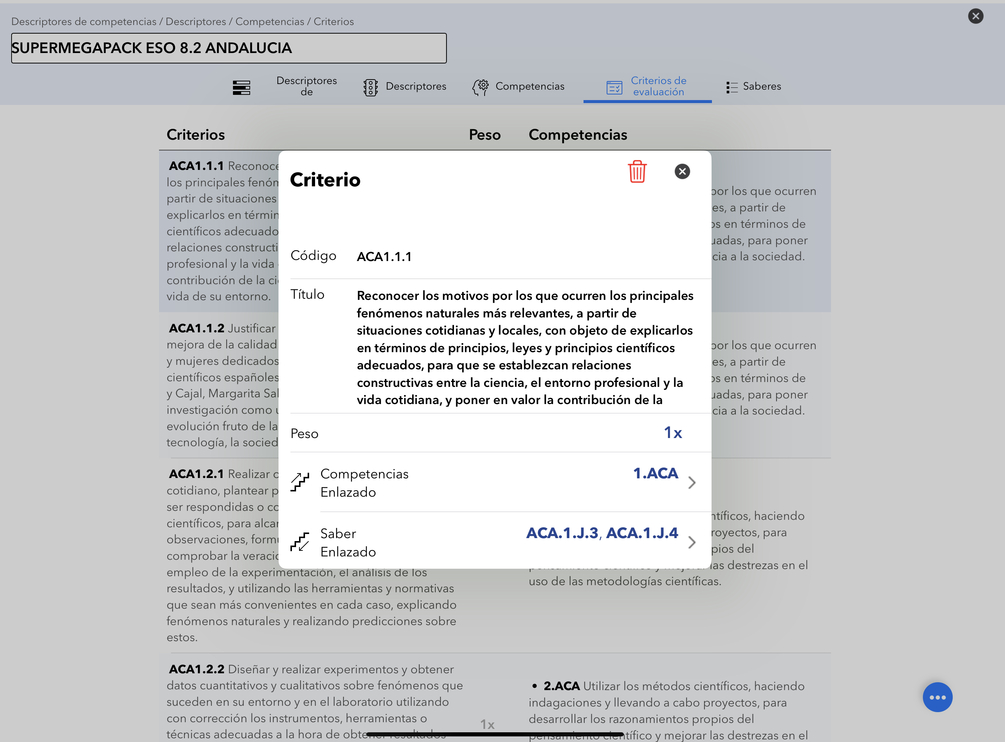Click the Criterios column header

click(x=195, y=135)
